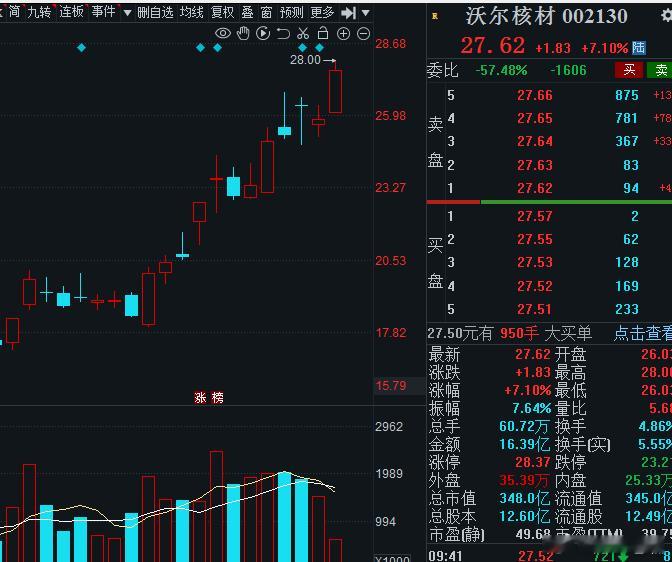Select bid level 1 price 27.57
672x562 pixels.
534,216
